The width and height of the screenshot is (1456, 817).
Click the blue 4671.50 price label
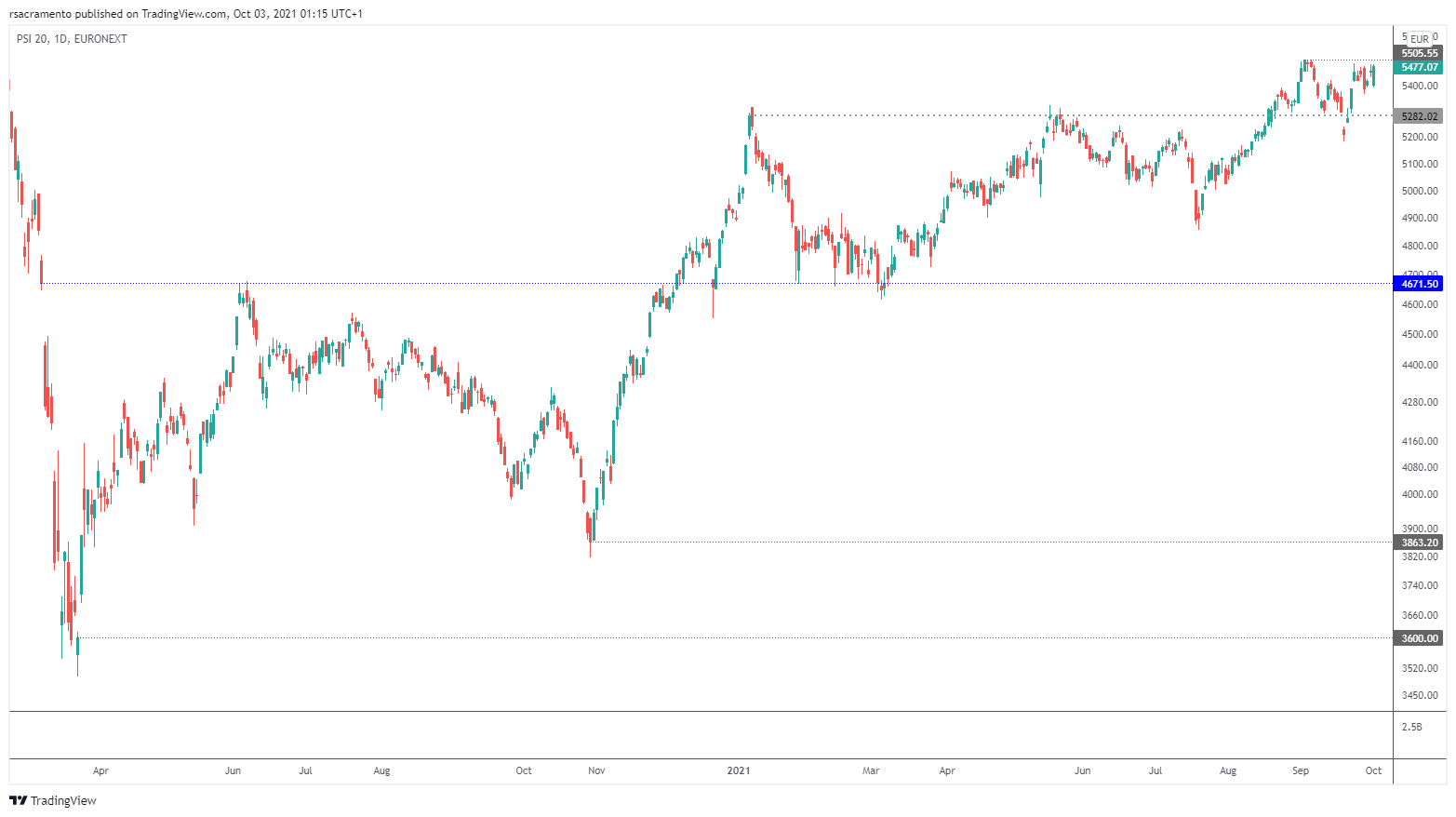coord(1419,284)
